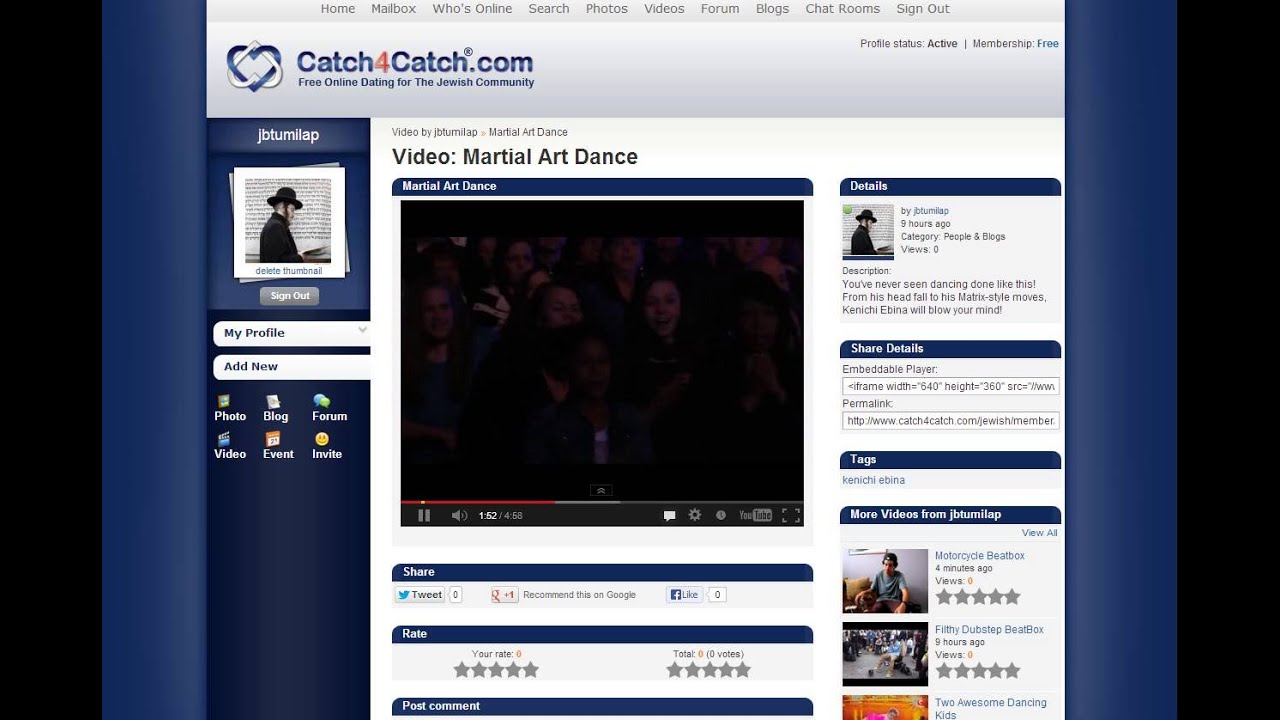Expand the My Profile menu

tap(291, 333)
